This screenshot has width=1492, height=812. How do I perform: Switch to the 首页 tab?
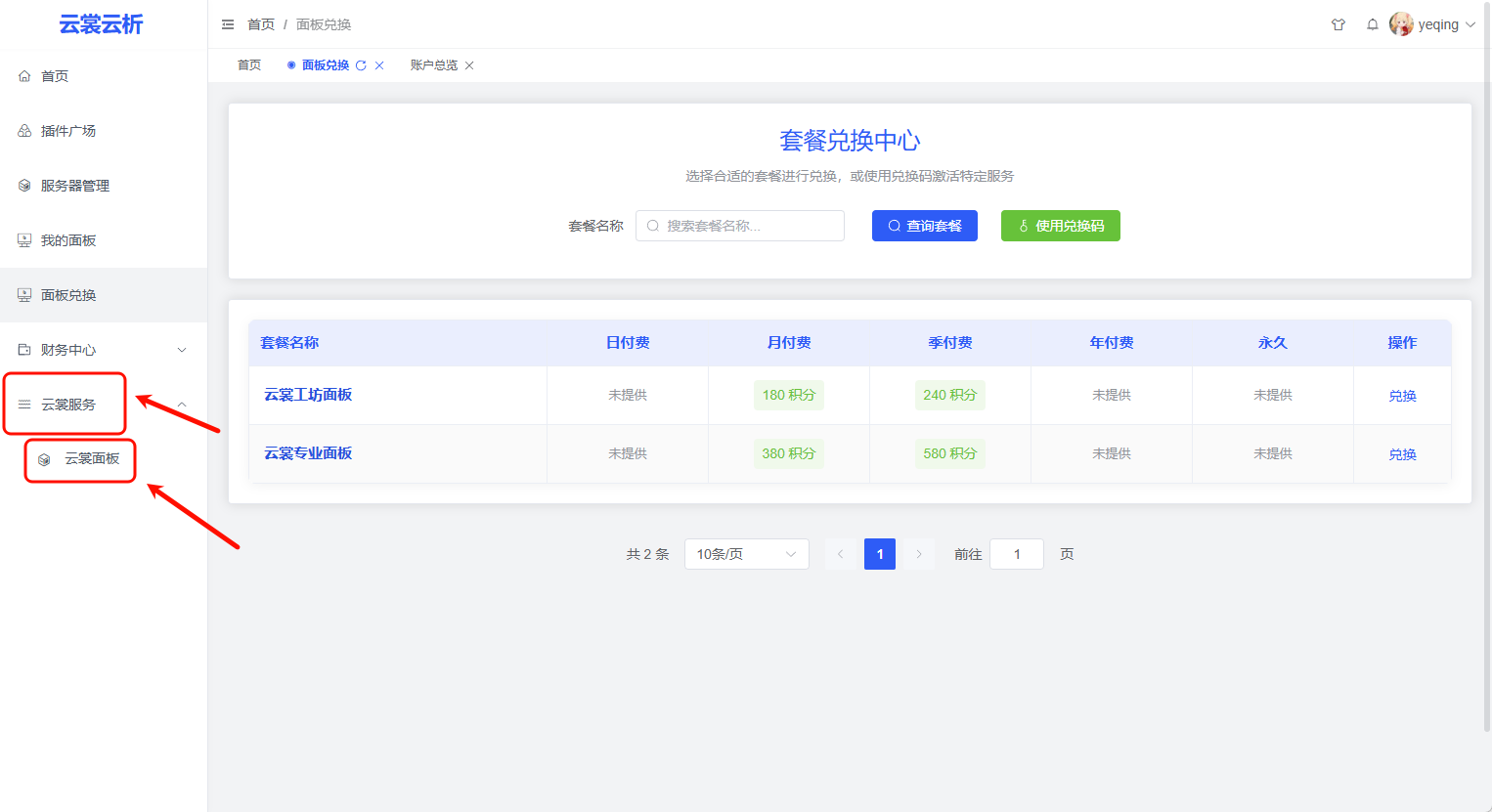[x=249, y=65]
